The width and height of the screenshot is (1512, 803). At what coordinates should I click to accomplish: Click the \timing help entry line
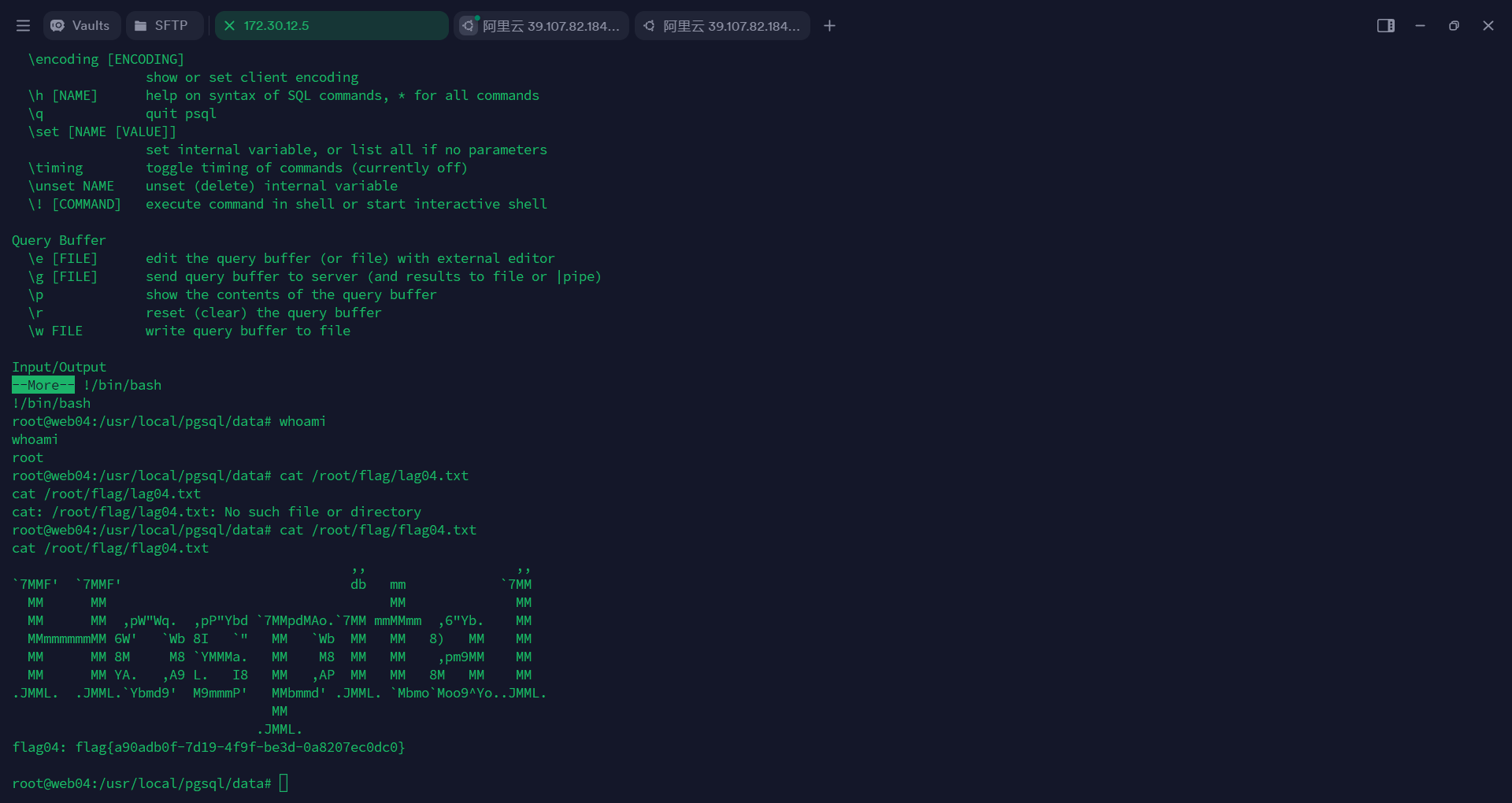[x=247, y=168]
